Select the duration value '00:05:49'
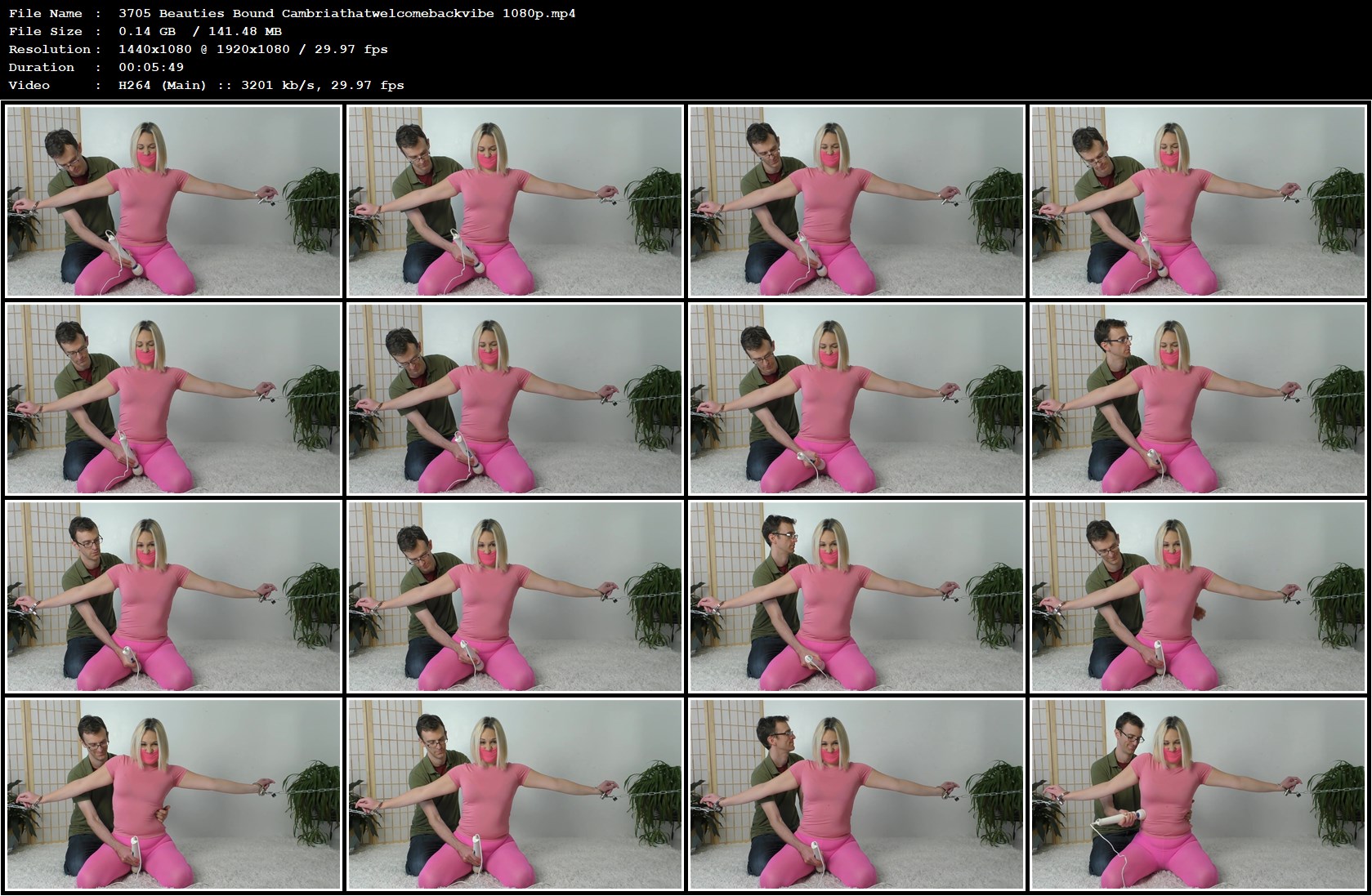The image size is (1372, 896). pos(151,67)
